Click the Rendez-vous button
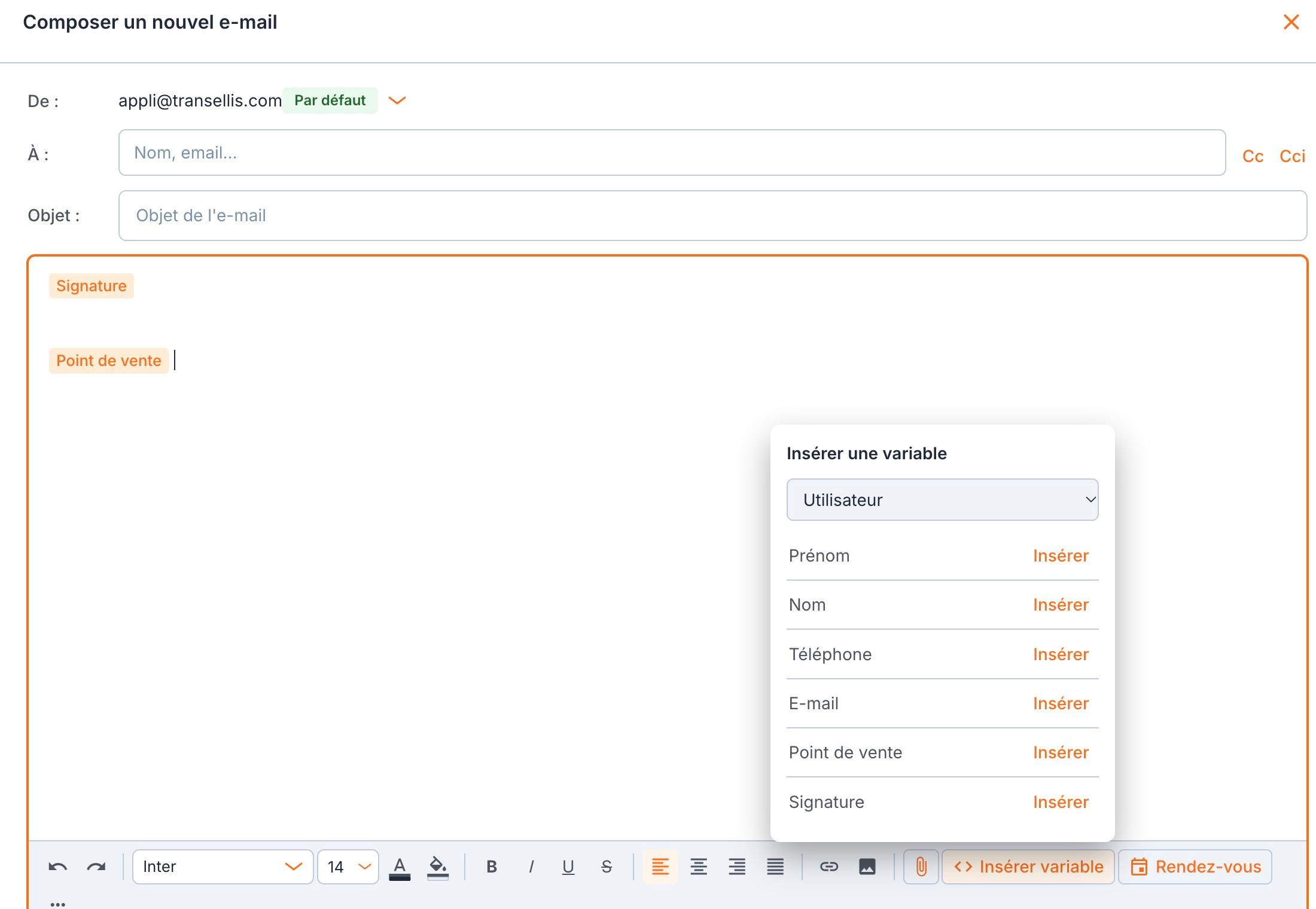 (x=1195, y=867)
